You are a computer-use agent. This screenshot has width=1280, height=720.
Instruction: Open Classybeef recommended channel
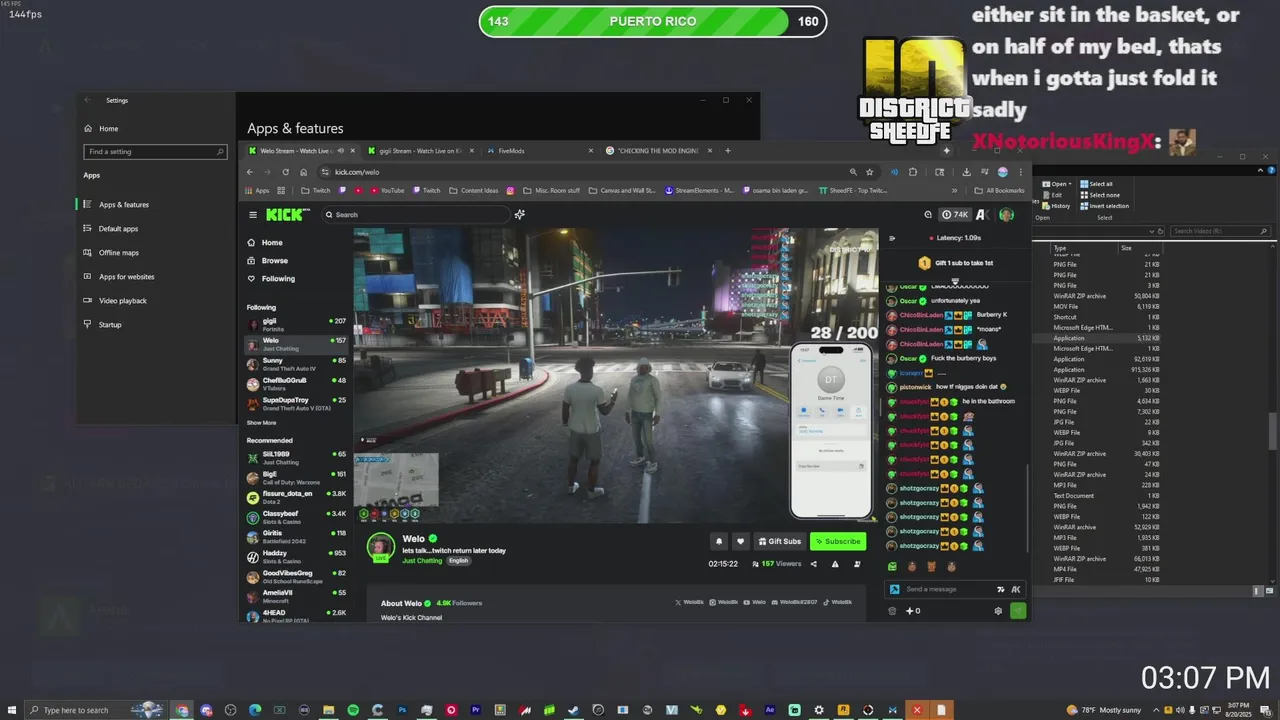coord(296,516)
